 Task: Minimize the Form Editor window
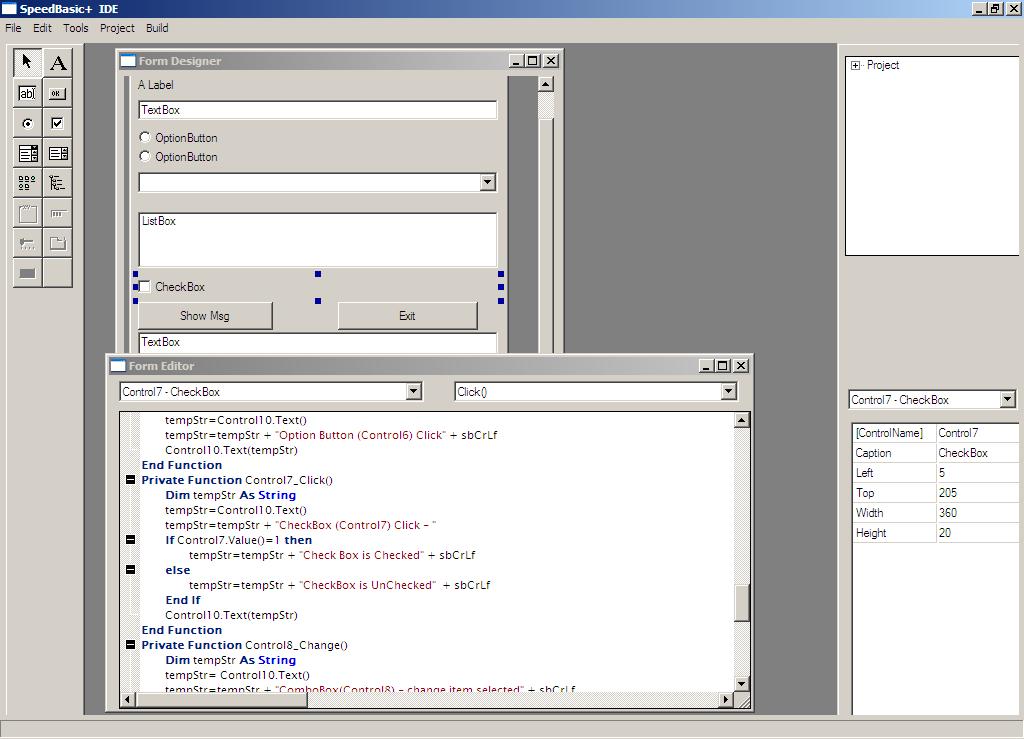pos(706,366)
